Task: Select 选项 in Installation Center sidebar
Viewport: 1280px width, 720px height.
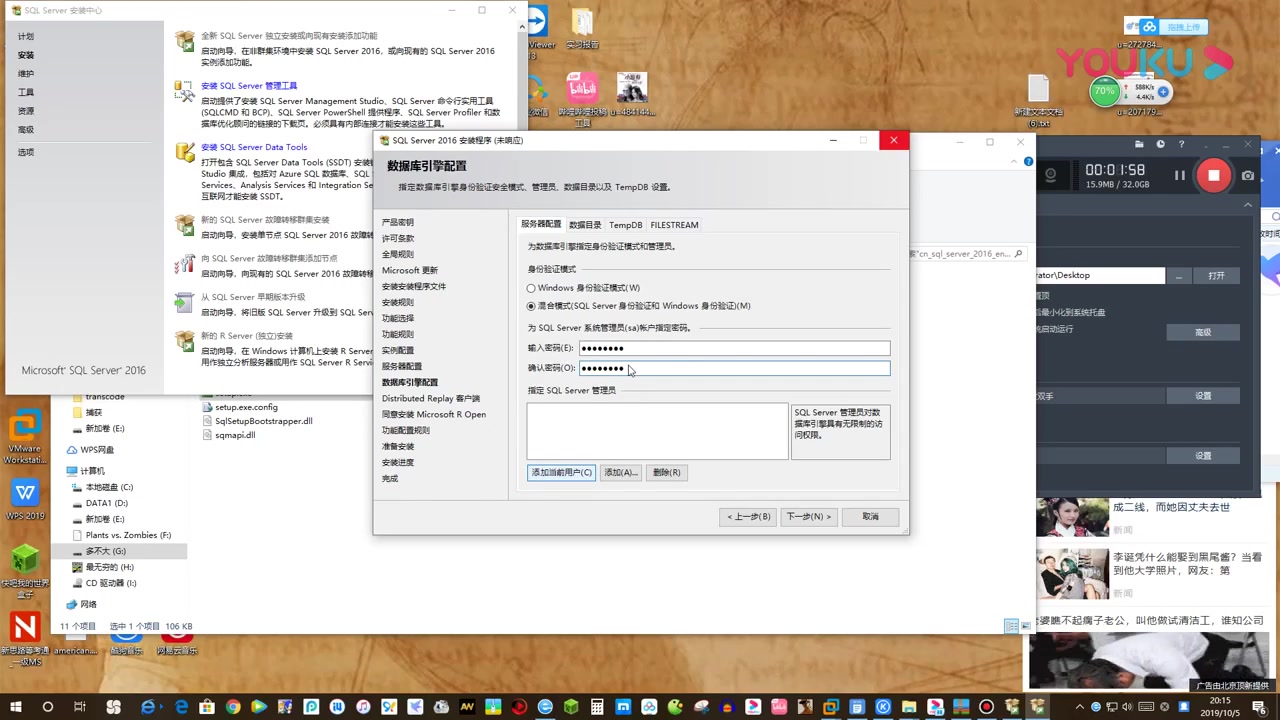Action: point(26,152)
